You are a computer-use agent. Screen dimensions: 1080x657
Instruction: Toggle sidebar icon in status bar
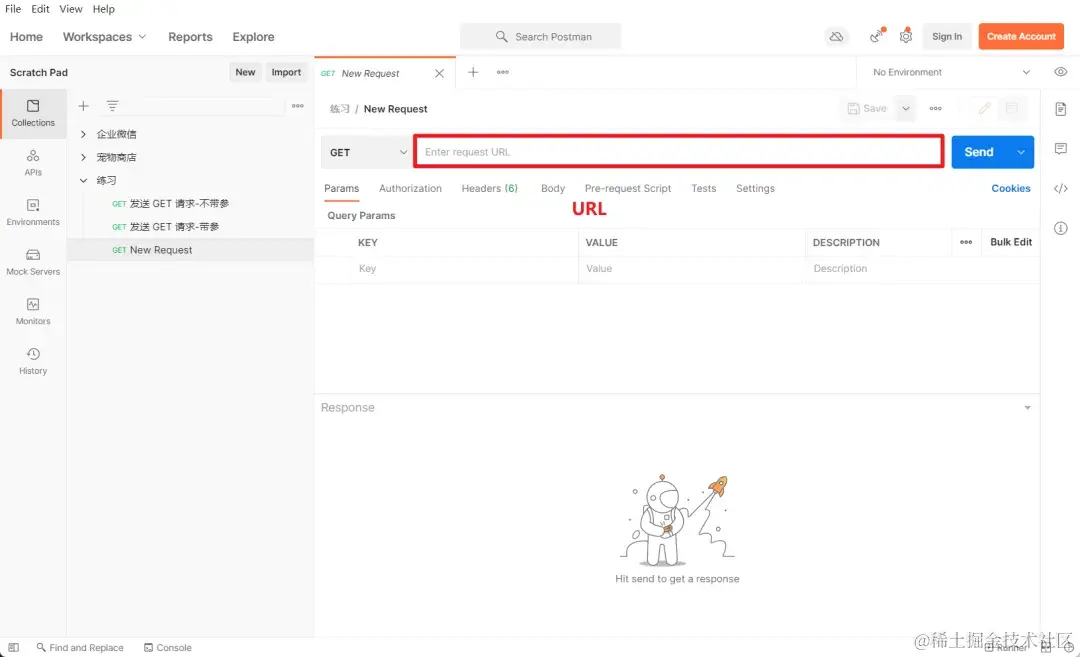[14, 647]
